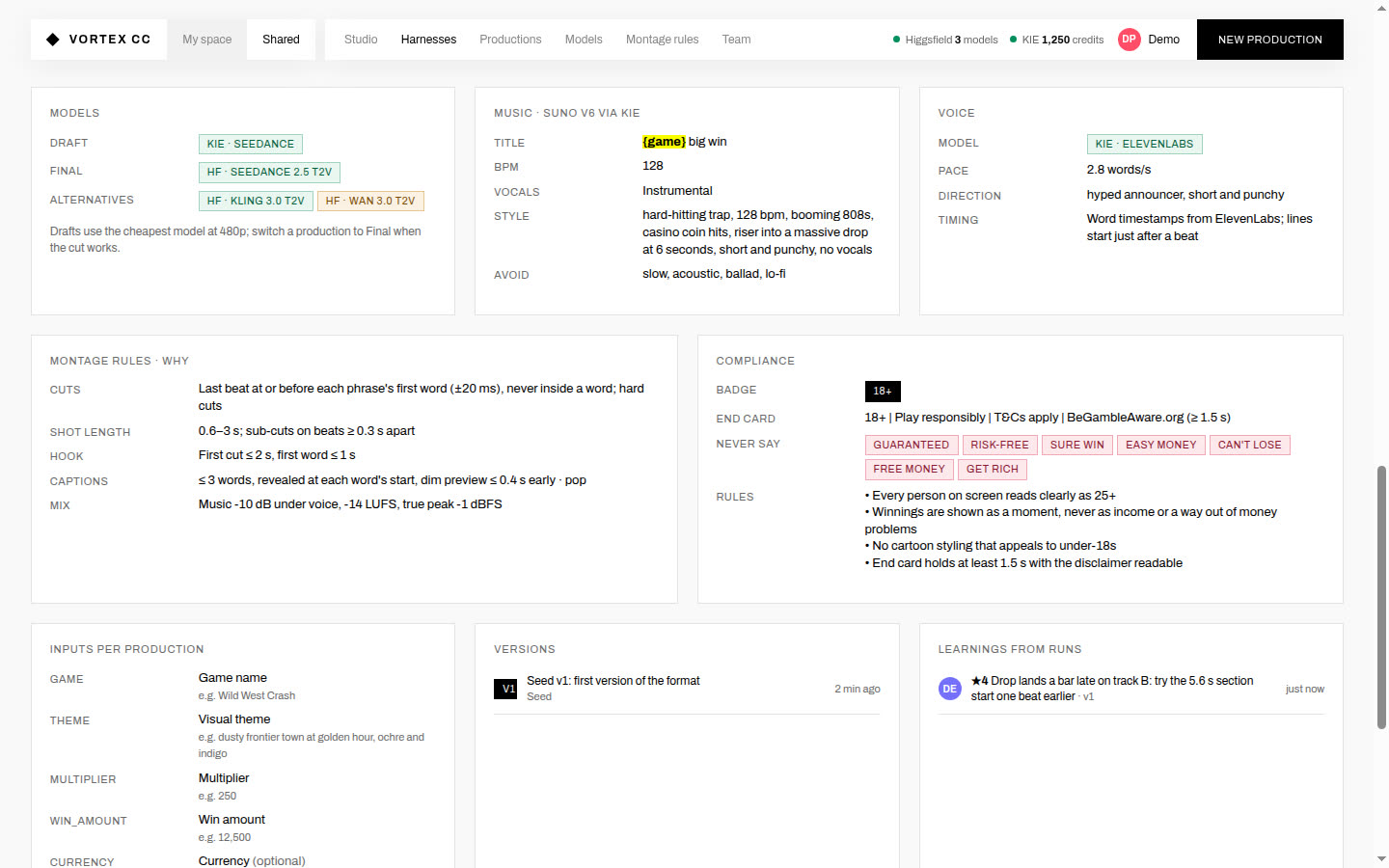Click the GET RICH never-say tag
The width and height of the screenshot is (1389, 868).
[x=993, y=469]
